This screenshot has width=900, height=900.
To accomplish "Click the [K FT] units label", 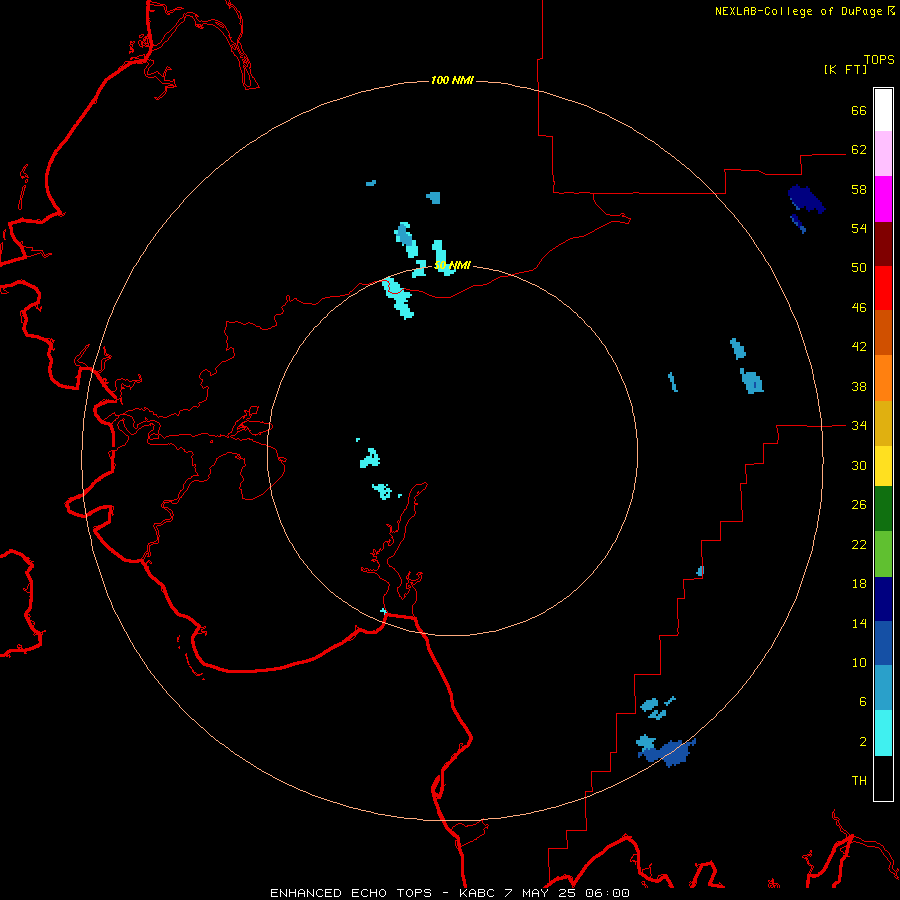I will click(x=845, y=69).
